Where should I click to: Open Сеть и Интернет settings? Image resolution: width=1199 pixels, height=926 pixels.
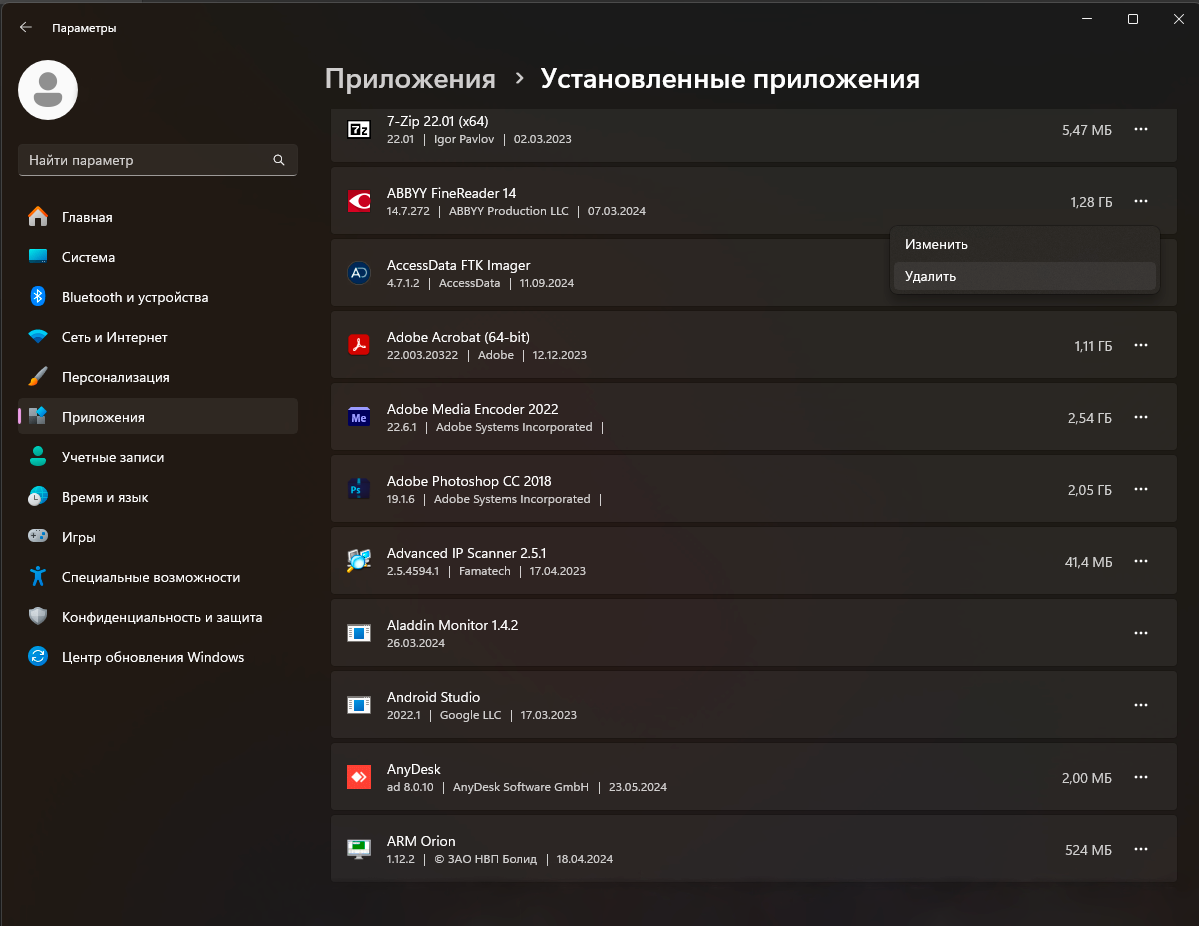(158, 337)
